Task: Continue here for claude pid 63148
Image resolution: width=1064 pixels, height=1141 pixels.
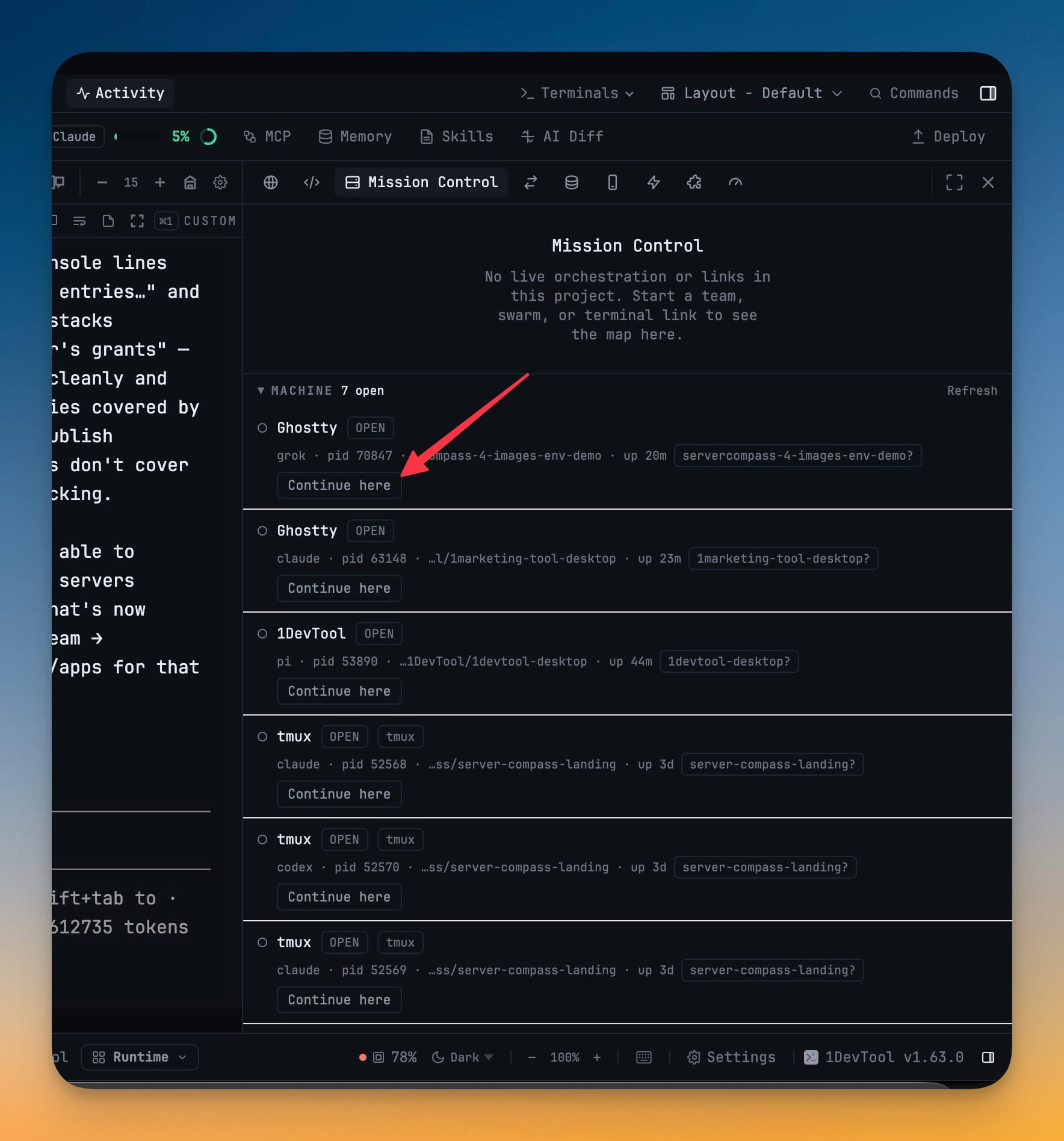Action: (339, 589)
